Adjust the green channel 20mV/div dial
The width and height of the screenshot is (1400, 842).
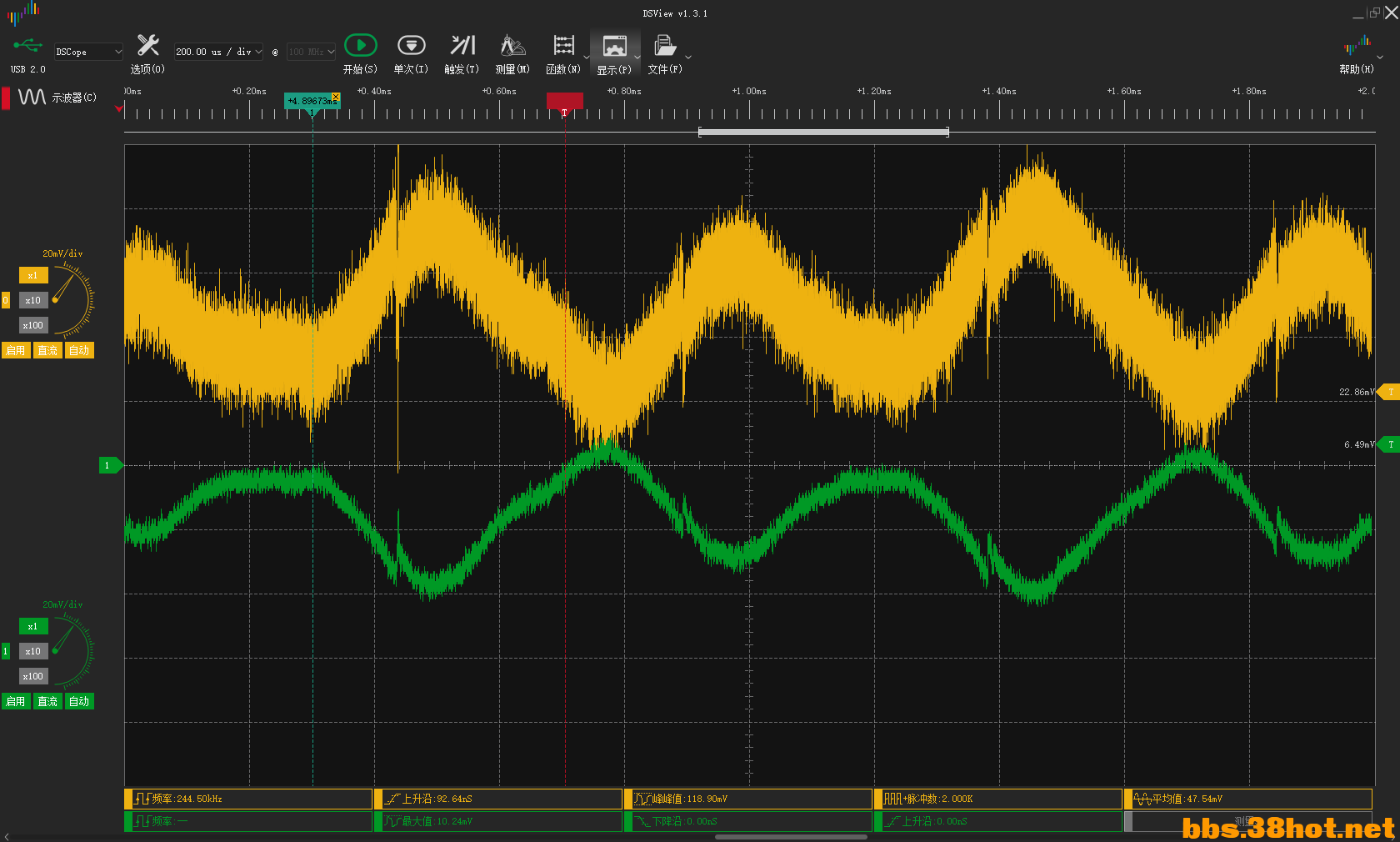tap(72, 651)
